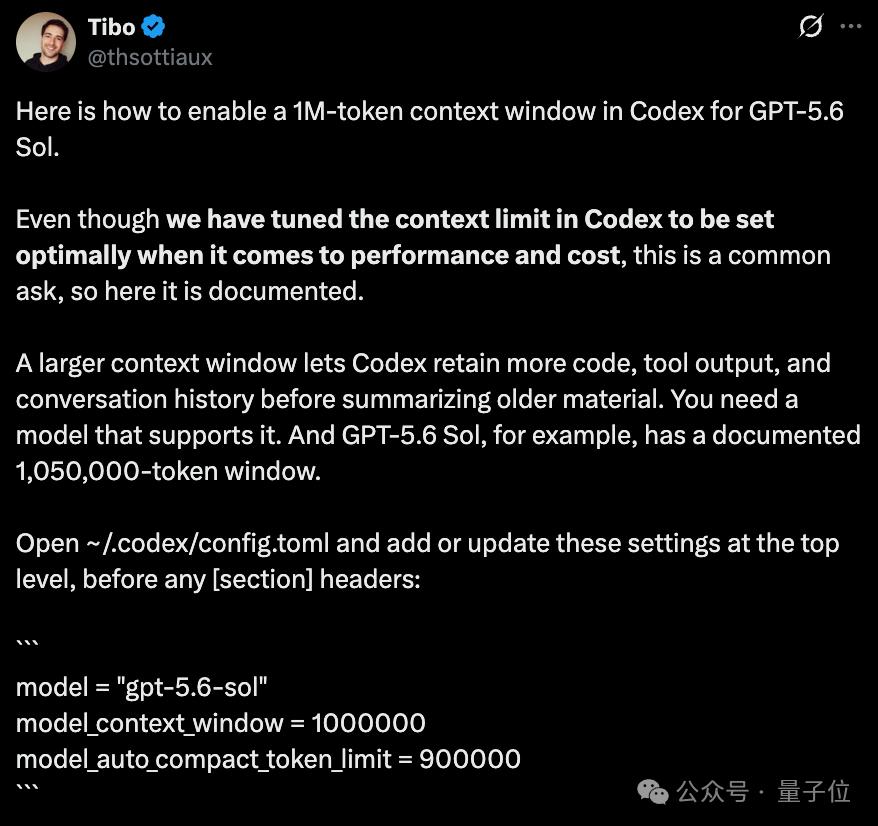The height and width of the screenshot is (826, 878).
Task: Click the blue verified badge
Action: point(153,26)
